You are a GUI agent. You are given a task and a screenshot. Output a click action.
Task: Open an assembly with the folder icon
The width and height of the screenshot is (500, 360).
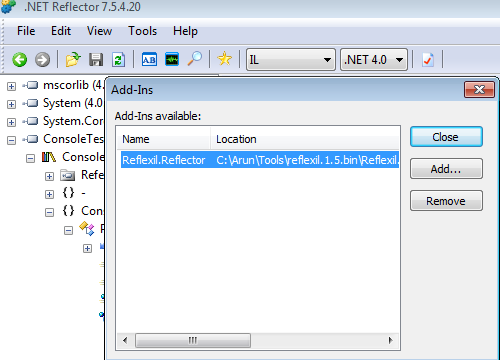click(x=73, y=60)
